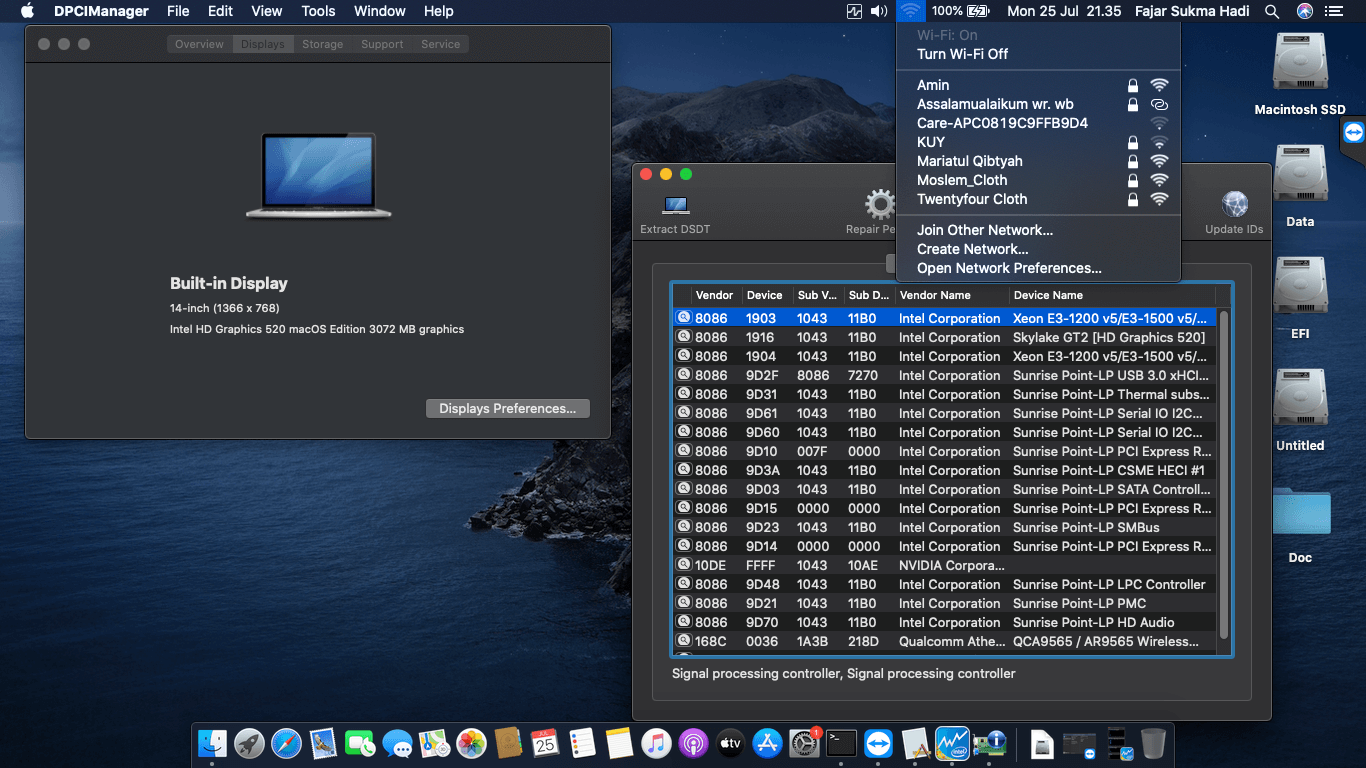Screen dimensions: 1366x768
Task: Open the DPCIManager application menu
Action: point(102,11)
